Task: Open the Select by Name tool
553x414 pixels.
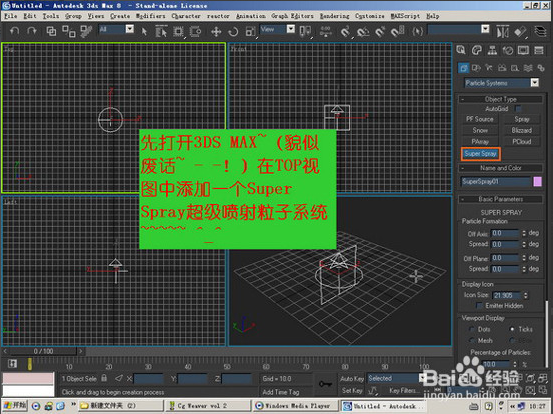Action: pos(161,31)
